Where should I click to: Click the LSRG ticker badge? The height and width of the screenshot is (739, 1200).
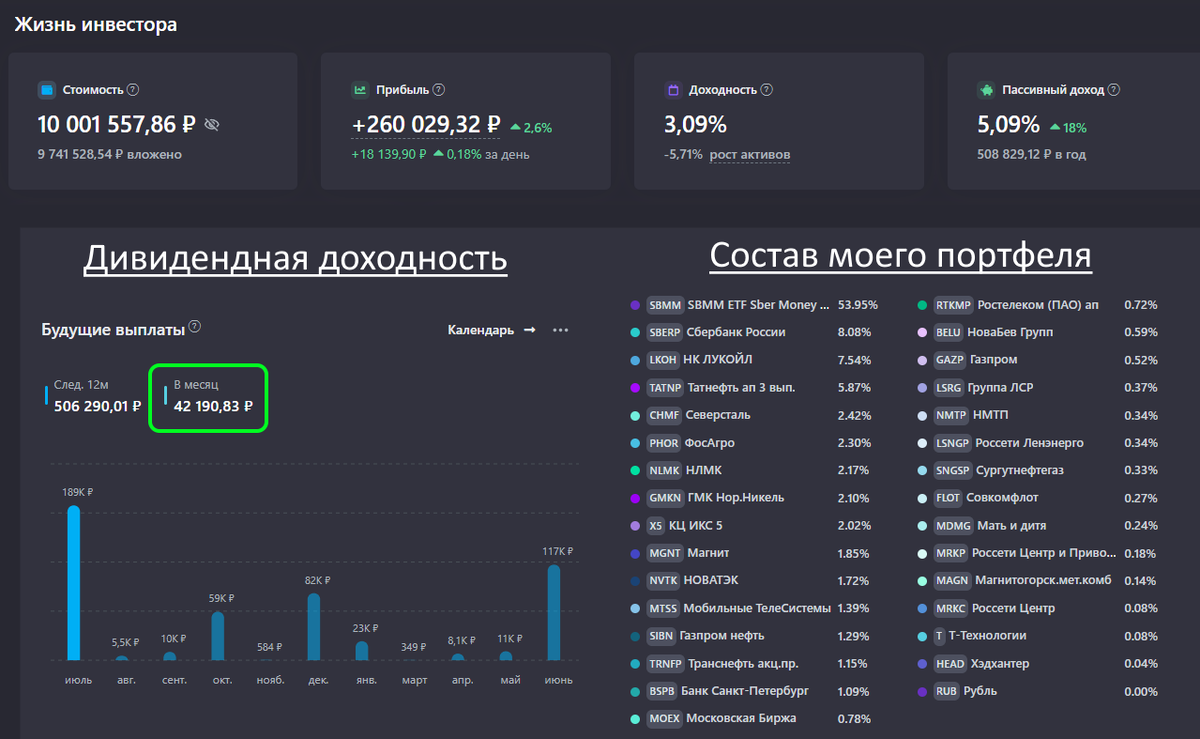click(950, 387)
